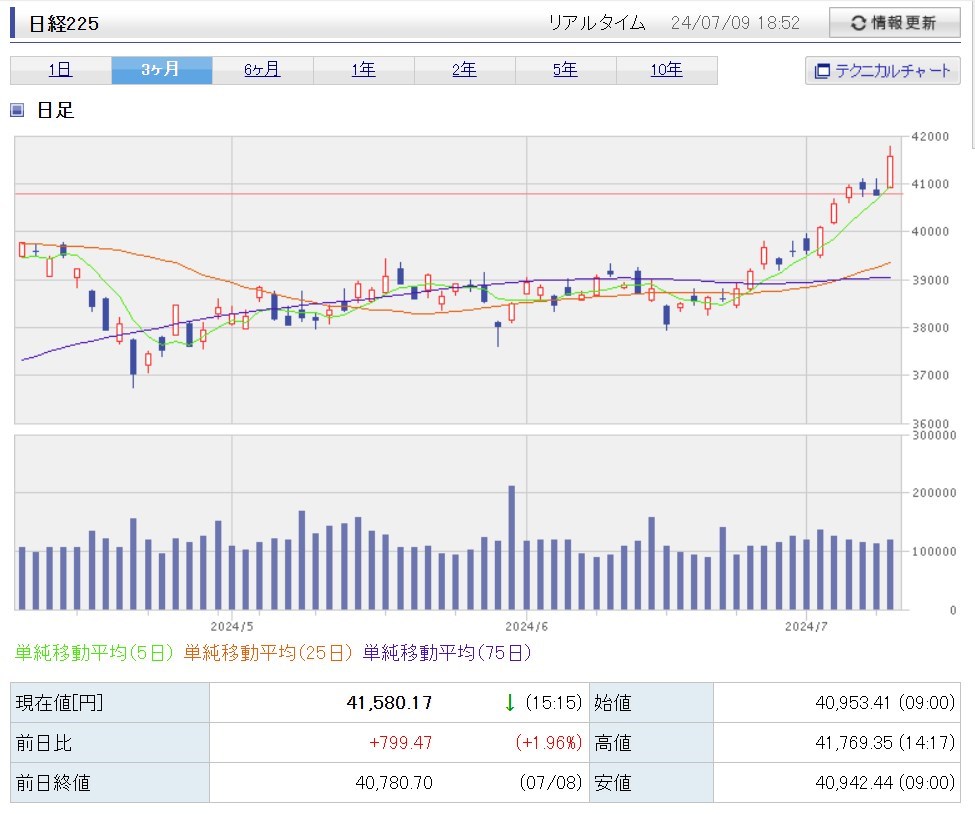
Task: Switch to the 5年 chart tab
Action: pos(565,70)
